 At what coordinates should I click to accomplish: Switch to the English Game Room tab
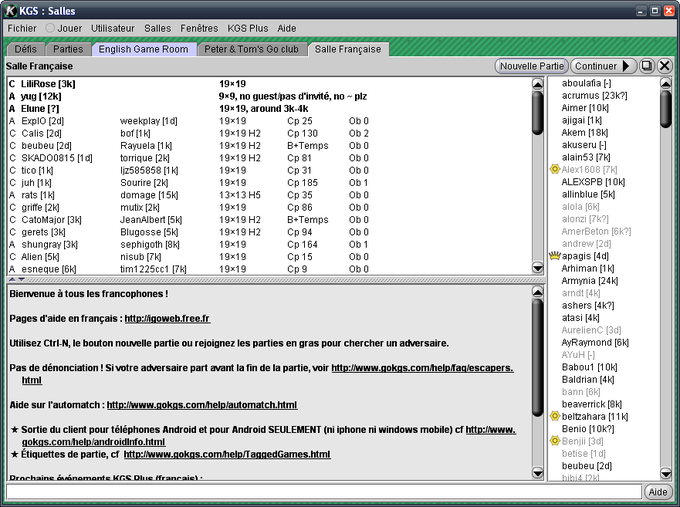pyautogui.click(x=144, y=49)
